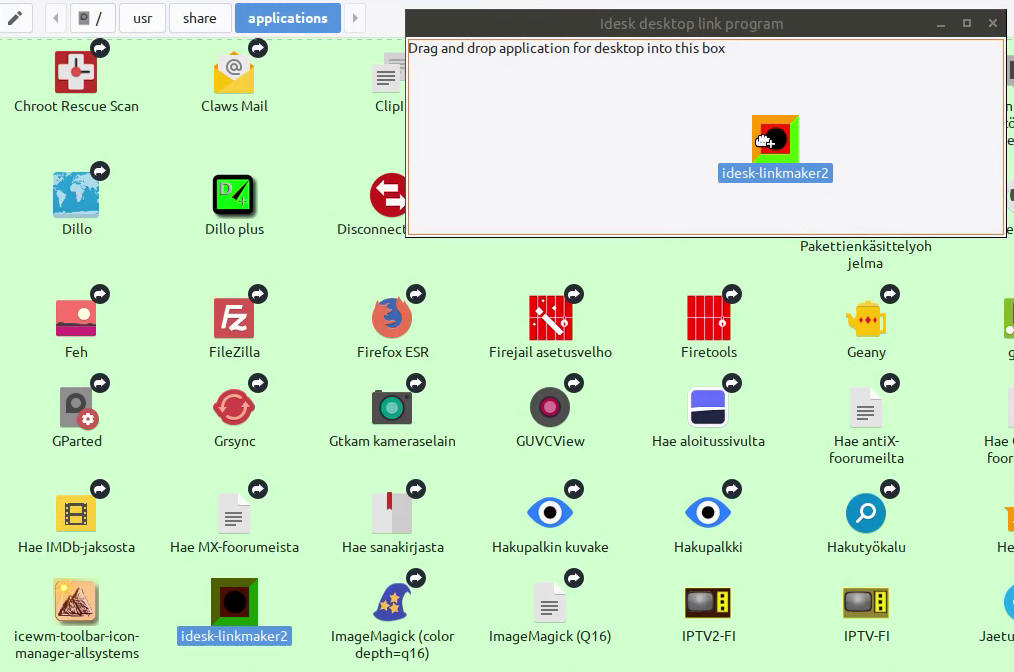
Task: Open the Hae sanakirjasta dictionary icon
Action: [392, 514]
